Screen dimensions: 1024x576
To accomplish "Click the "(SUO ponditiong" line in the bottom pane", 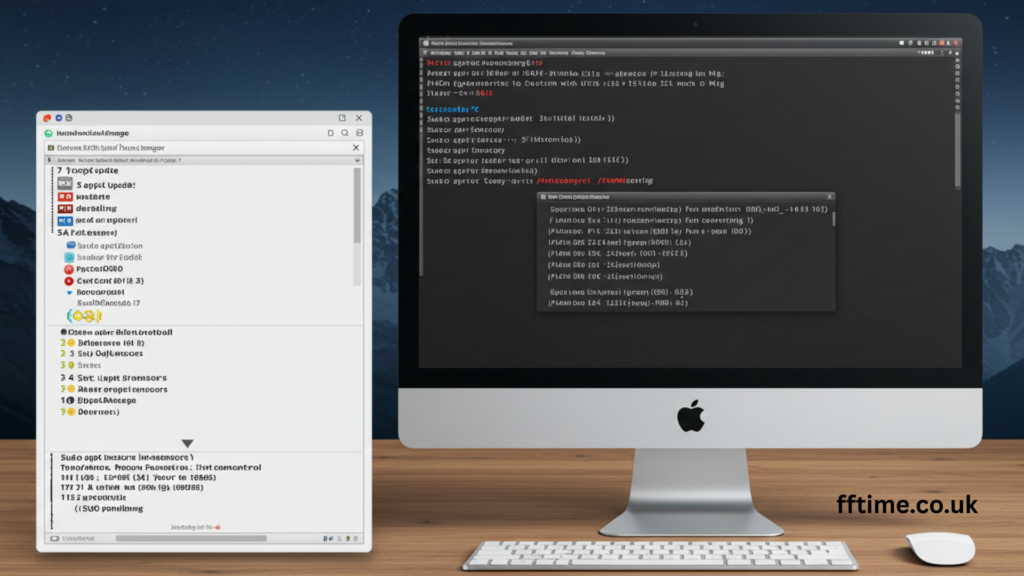I will tap(108, 509).
